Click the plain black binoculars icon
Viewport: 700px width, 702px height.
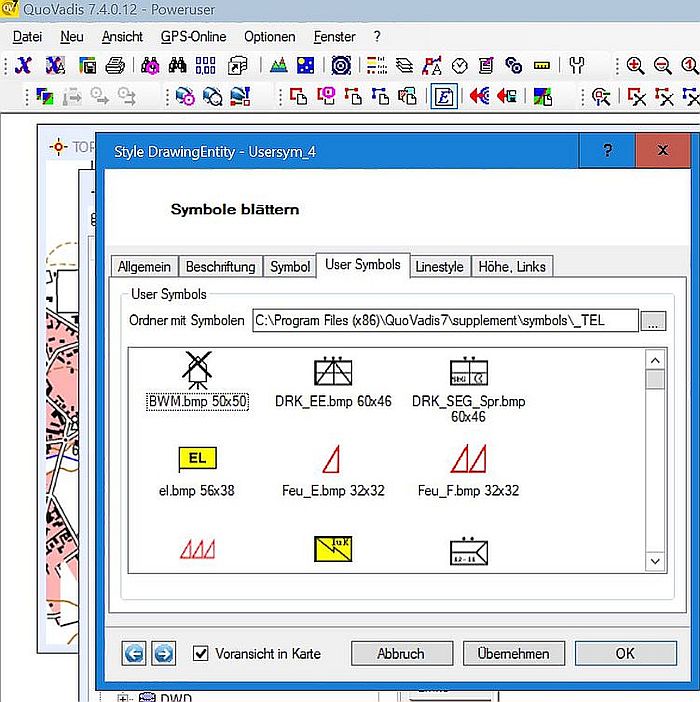178,66
